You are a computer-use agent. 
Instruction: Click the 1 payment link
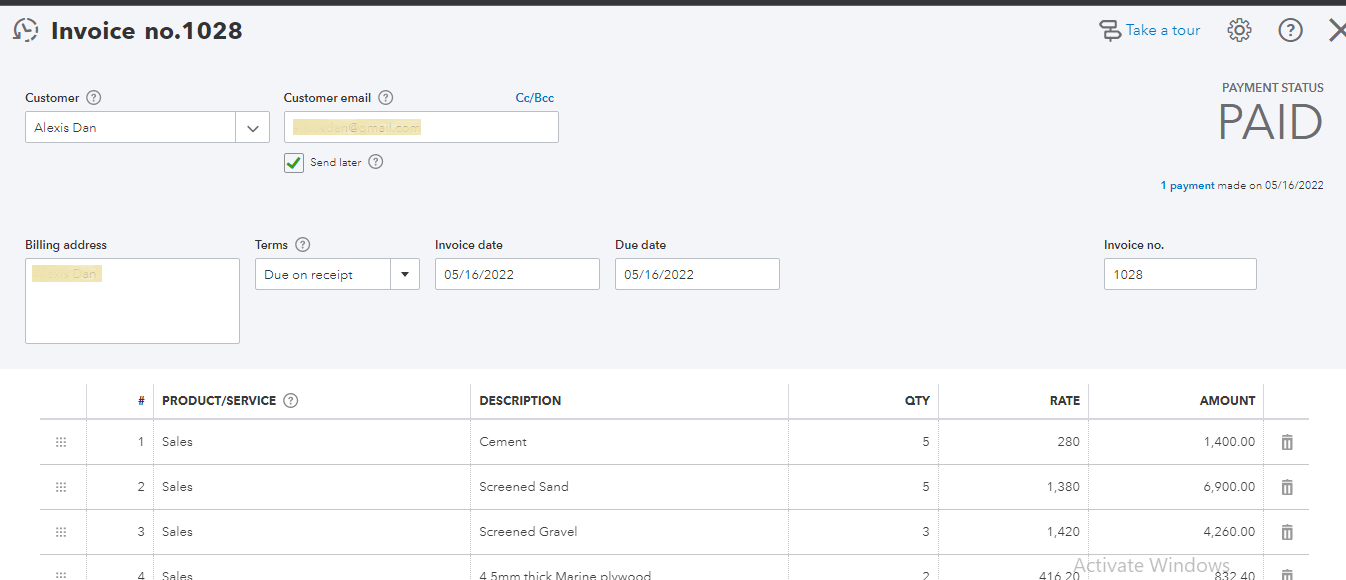(x=1187, y=186)
